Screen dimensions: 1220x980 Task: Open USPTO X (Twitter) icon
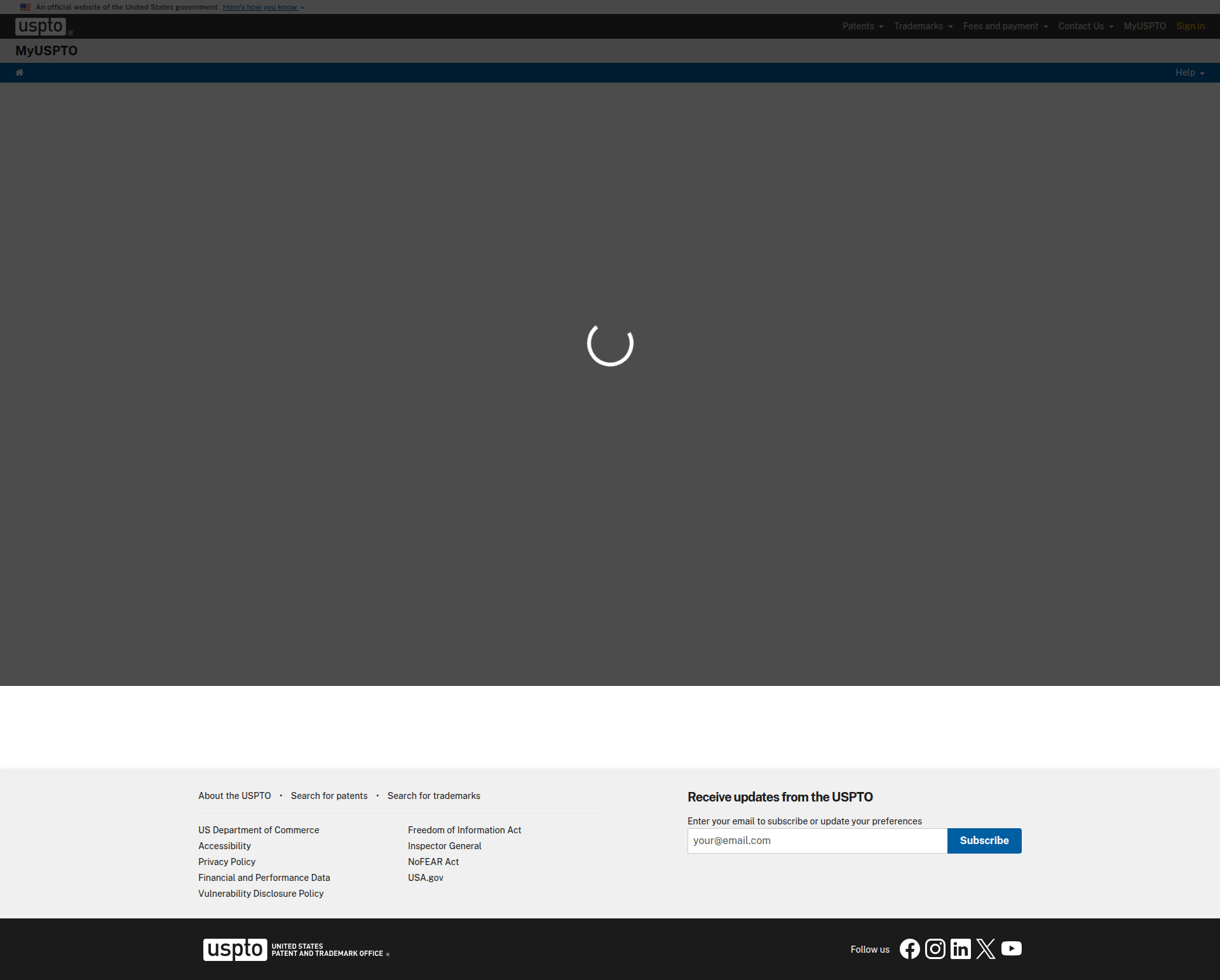coord(986,949)
